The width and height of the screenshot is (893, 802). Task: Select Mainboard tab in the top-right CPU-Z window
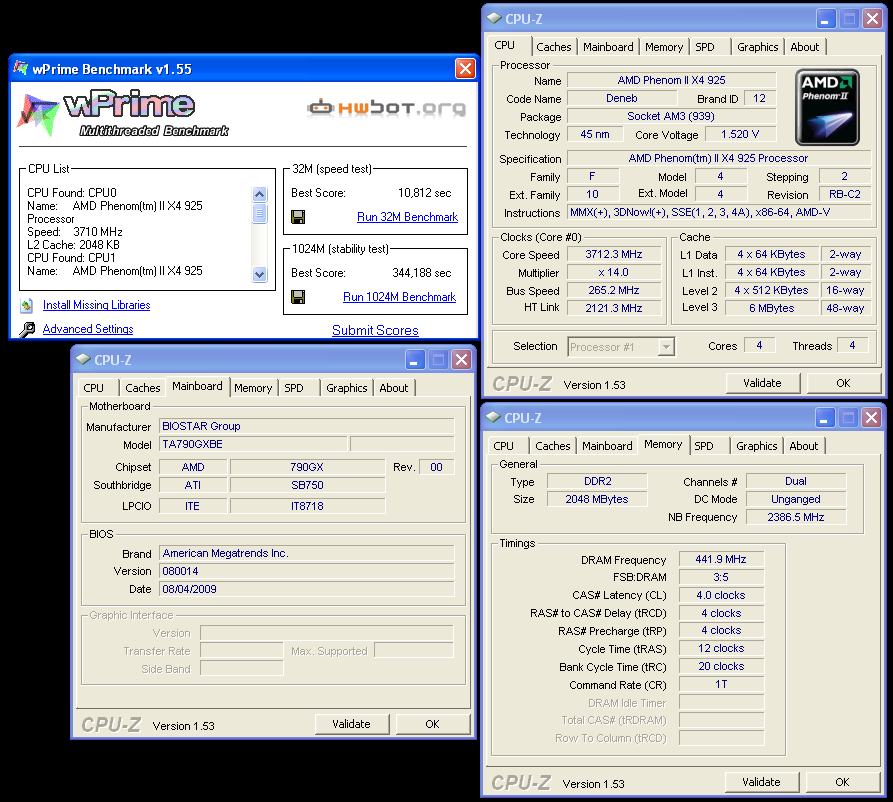pos(608,47)
